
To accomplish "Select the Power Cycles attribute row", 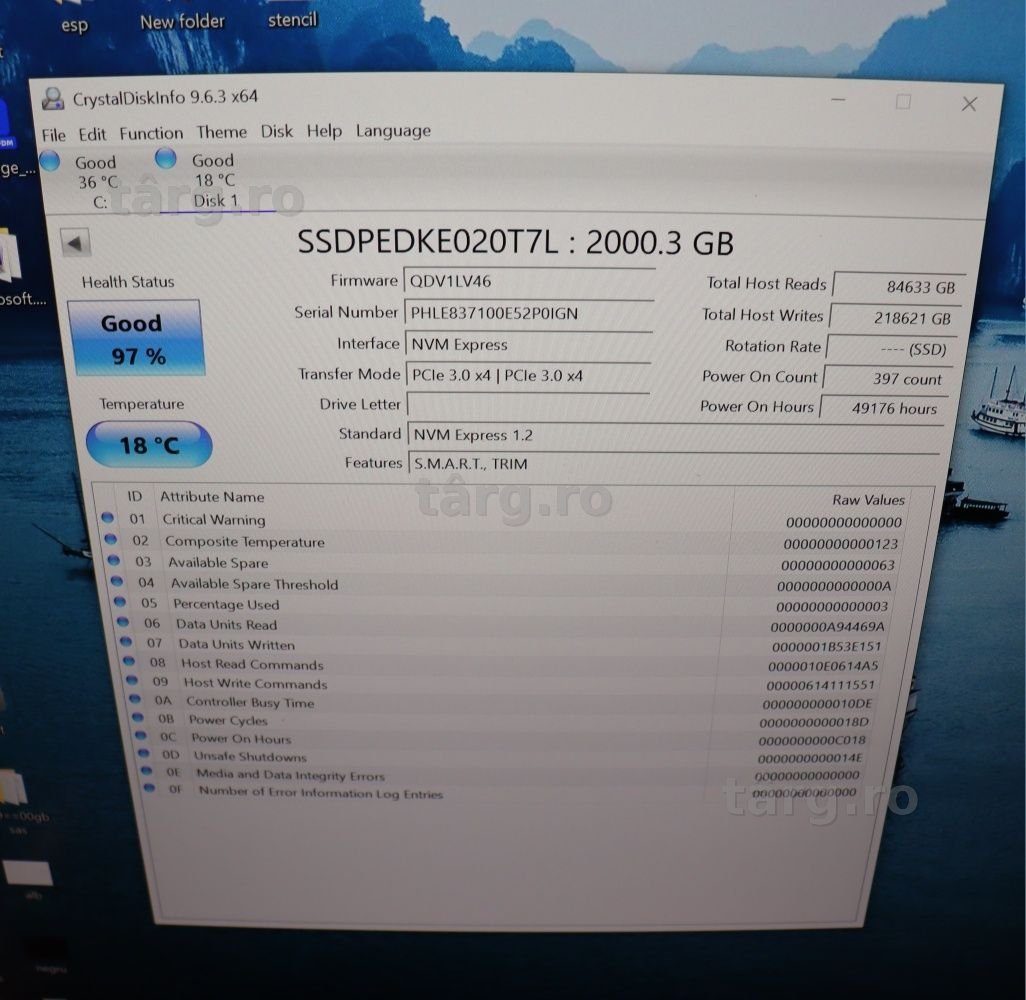I will point(503,721).
